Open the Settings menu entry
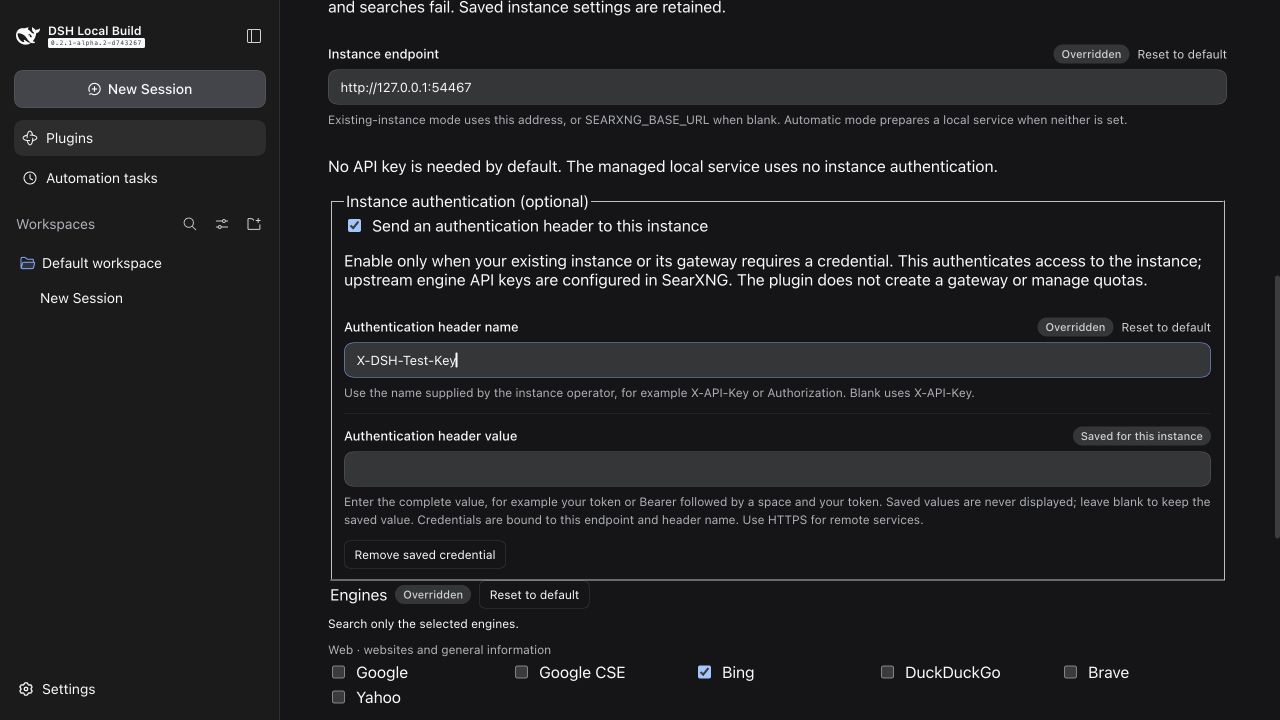 pos(57,689)
